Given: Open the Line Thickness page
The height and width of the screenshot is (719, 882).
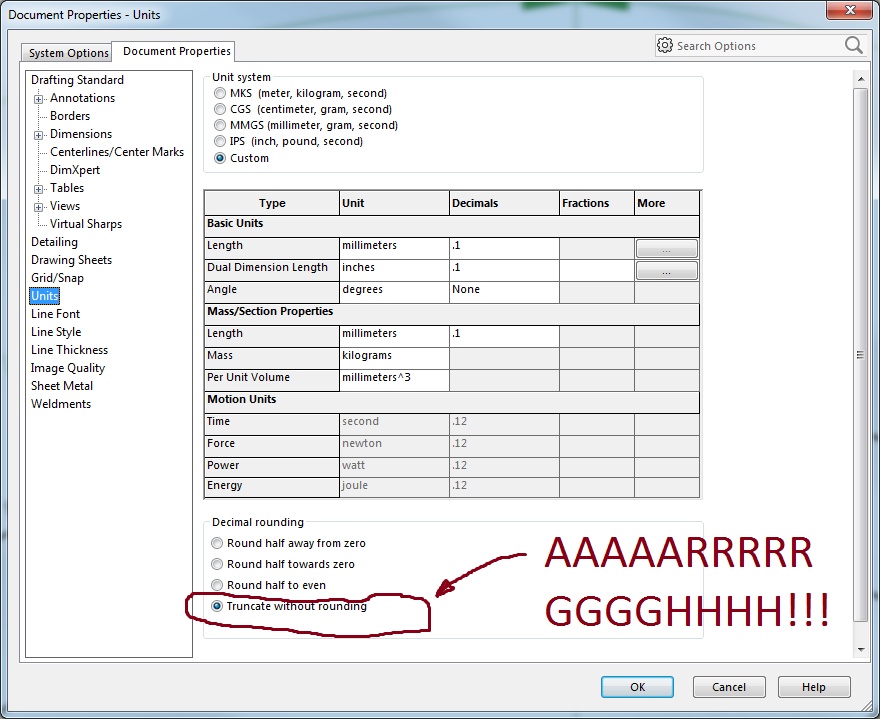Looking at the screenshot, I should click(69, 350).
